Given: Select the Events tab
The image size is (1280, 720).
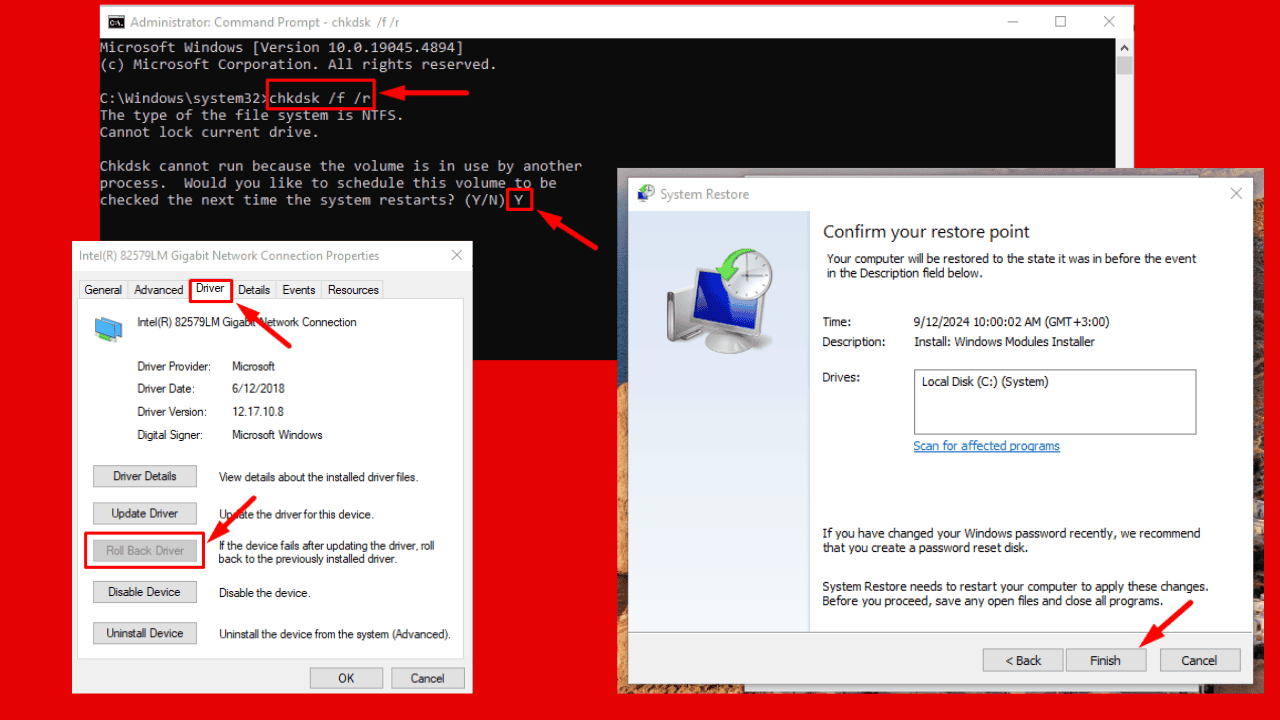Looking at the screenshot, I should pos(298,289).
